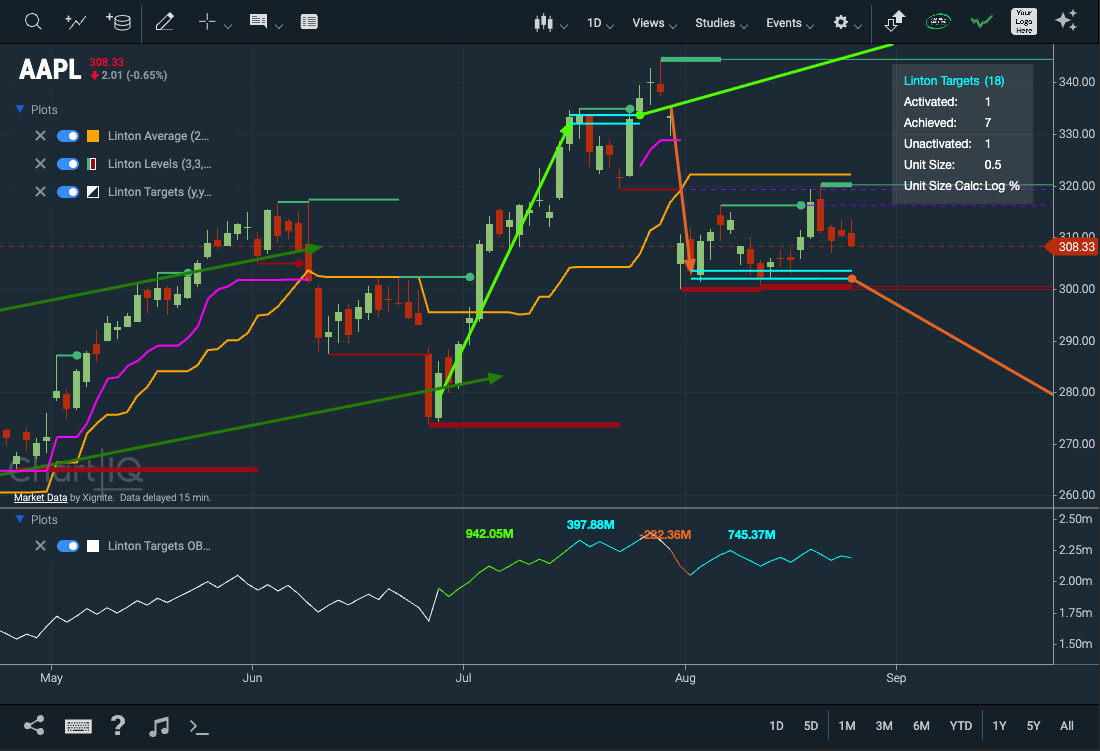Toggle Linton Targets OB... visibility switch
Viewport: 1100px width, 751px height.
(68, 546)
